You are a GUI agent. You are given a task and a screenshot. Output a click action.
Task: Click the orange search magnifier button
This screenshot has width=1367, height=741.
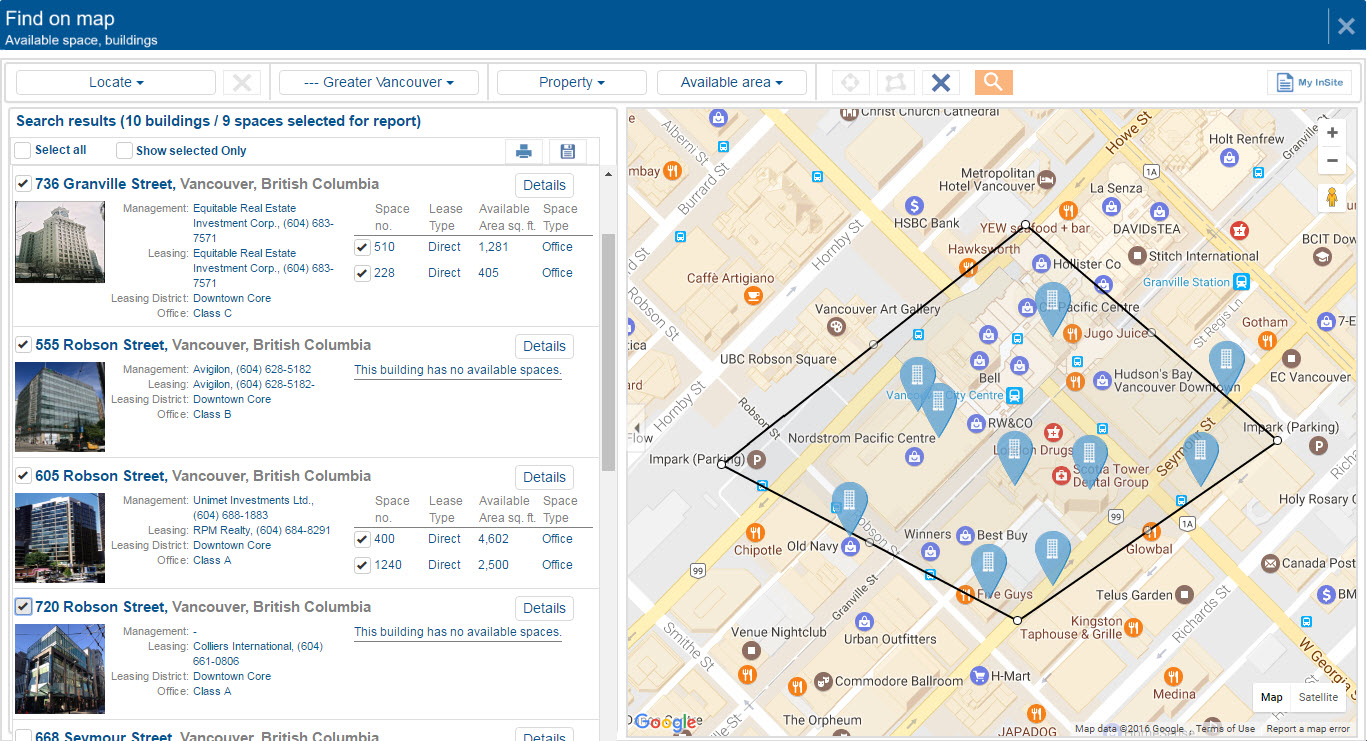[993, 82]
